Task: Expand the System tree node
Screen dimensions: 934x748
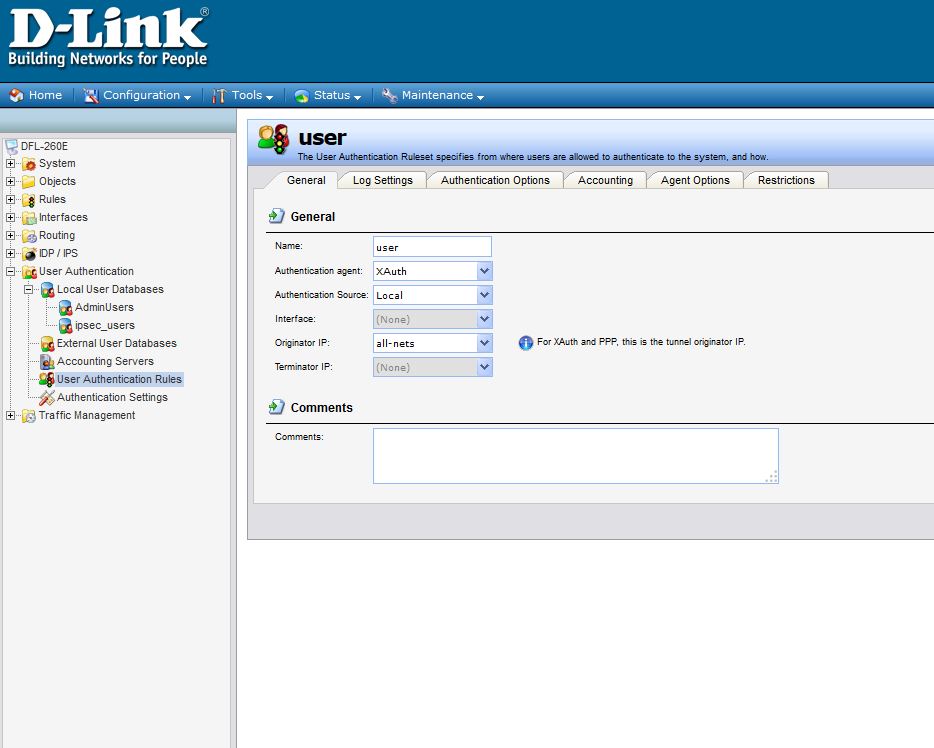Action: tap(11, 164)
